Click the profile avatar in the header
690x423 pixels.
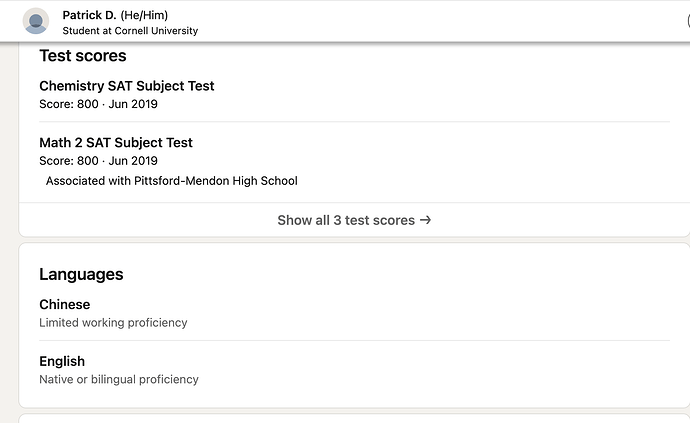point(36,21)
